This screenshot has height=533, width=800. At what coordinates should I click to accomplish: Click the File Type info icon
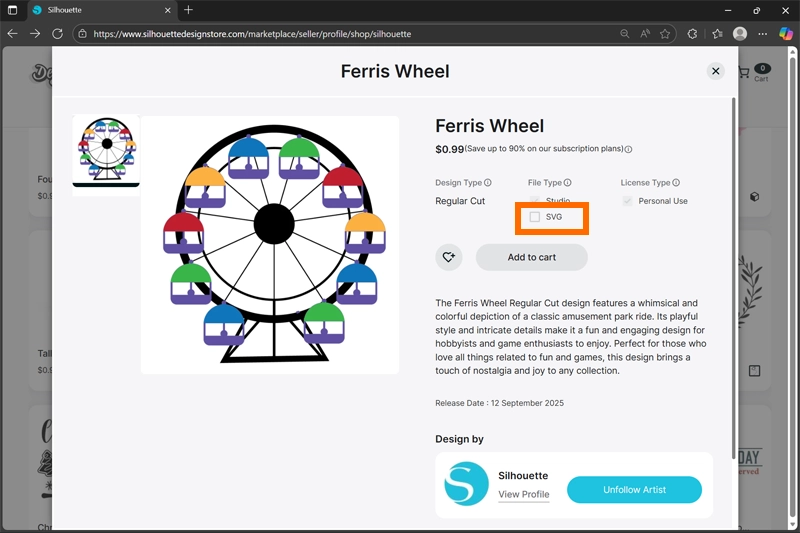(x=568, y=183)
